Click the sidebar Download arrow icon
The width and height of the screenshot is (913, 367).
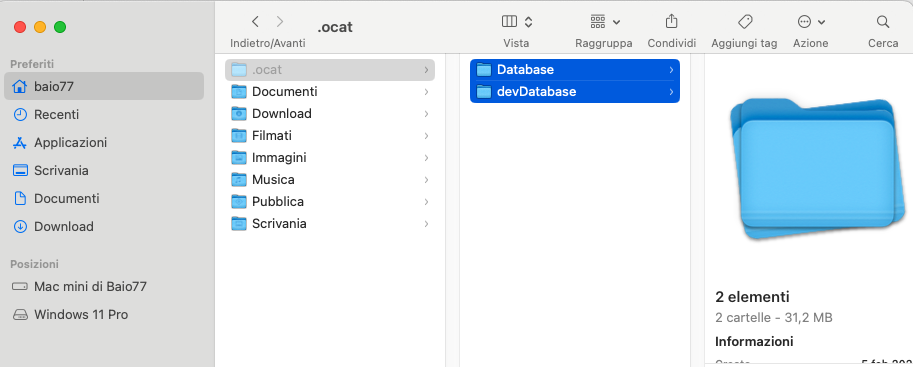(20, 226)
